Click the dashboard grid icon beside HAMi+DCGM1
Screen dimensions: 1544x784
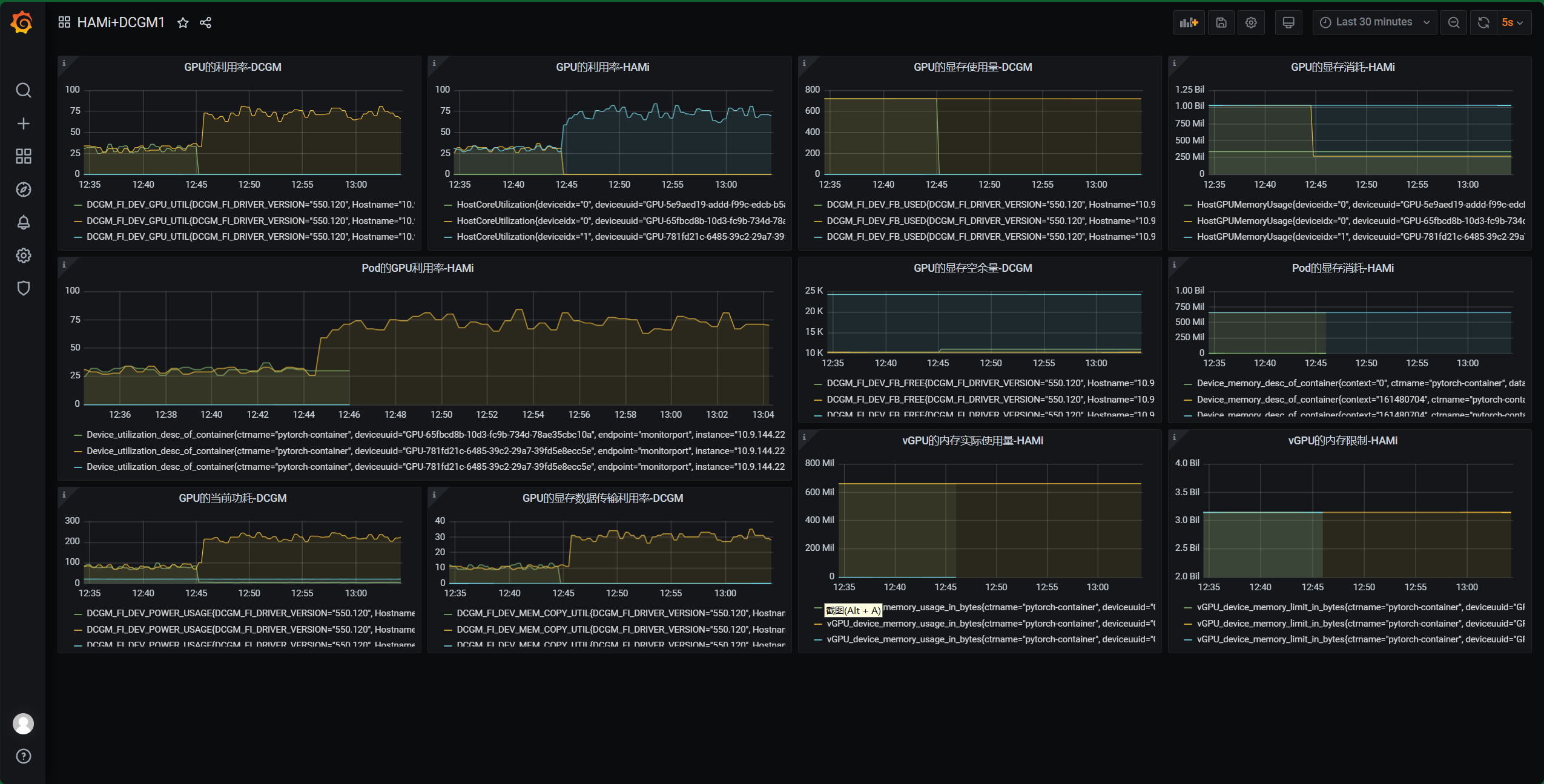[x=64, y=22]
